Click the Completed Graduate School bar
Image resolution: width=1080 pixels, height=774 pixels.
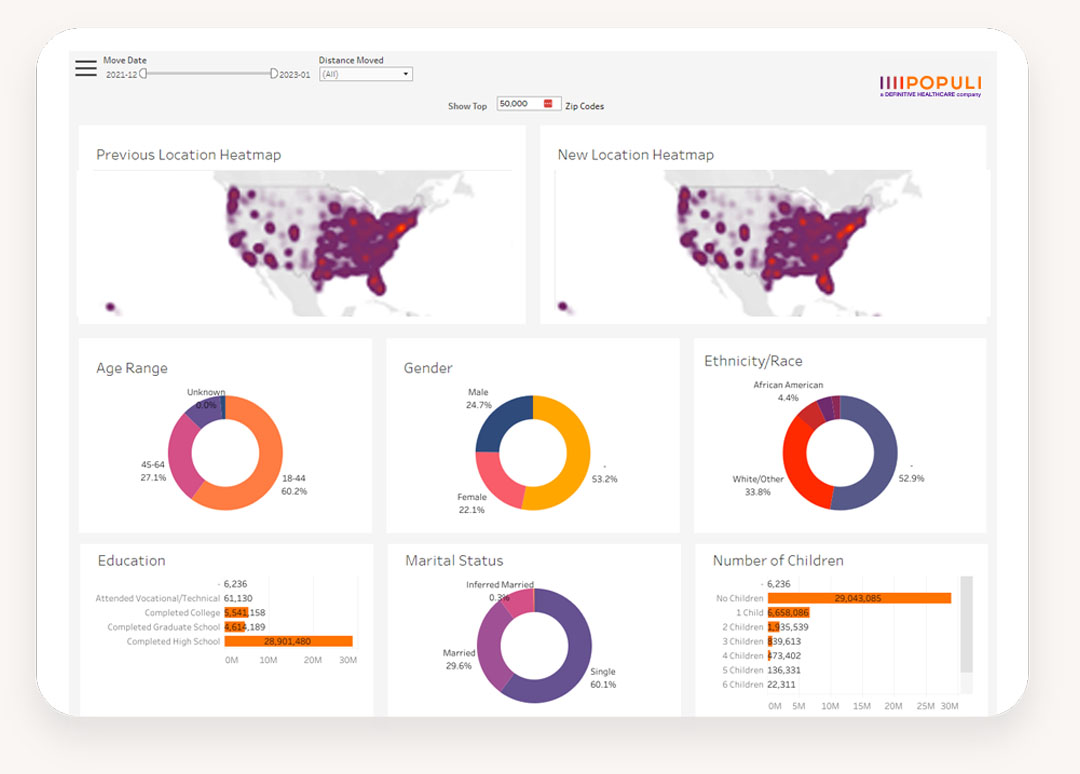coord(235,627)
